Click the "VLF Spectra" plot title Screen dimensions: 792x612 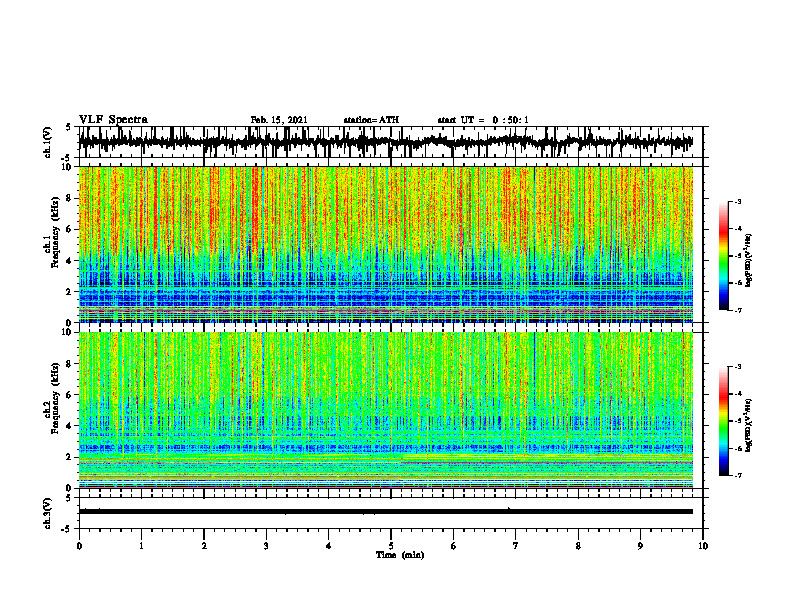(113, 120)
